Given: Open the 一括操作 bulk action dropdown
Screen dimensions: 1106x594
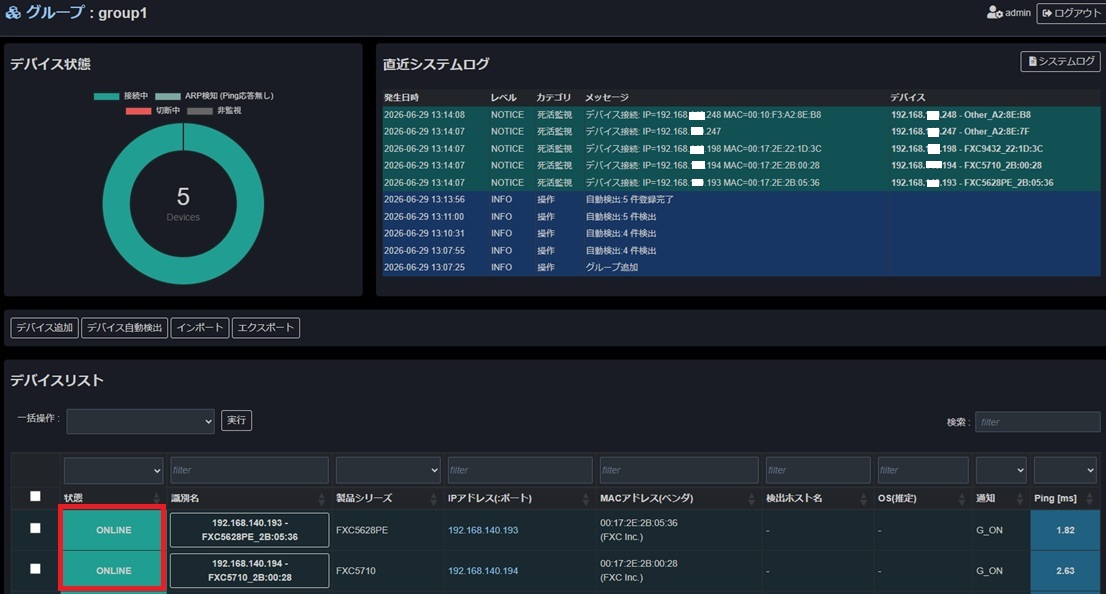Looking at the screenshot, I should [140, 421].
